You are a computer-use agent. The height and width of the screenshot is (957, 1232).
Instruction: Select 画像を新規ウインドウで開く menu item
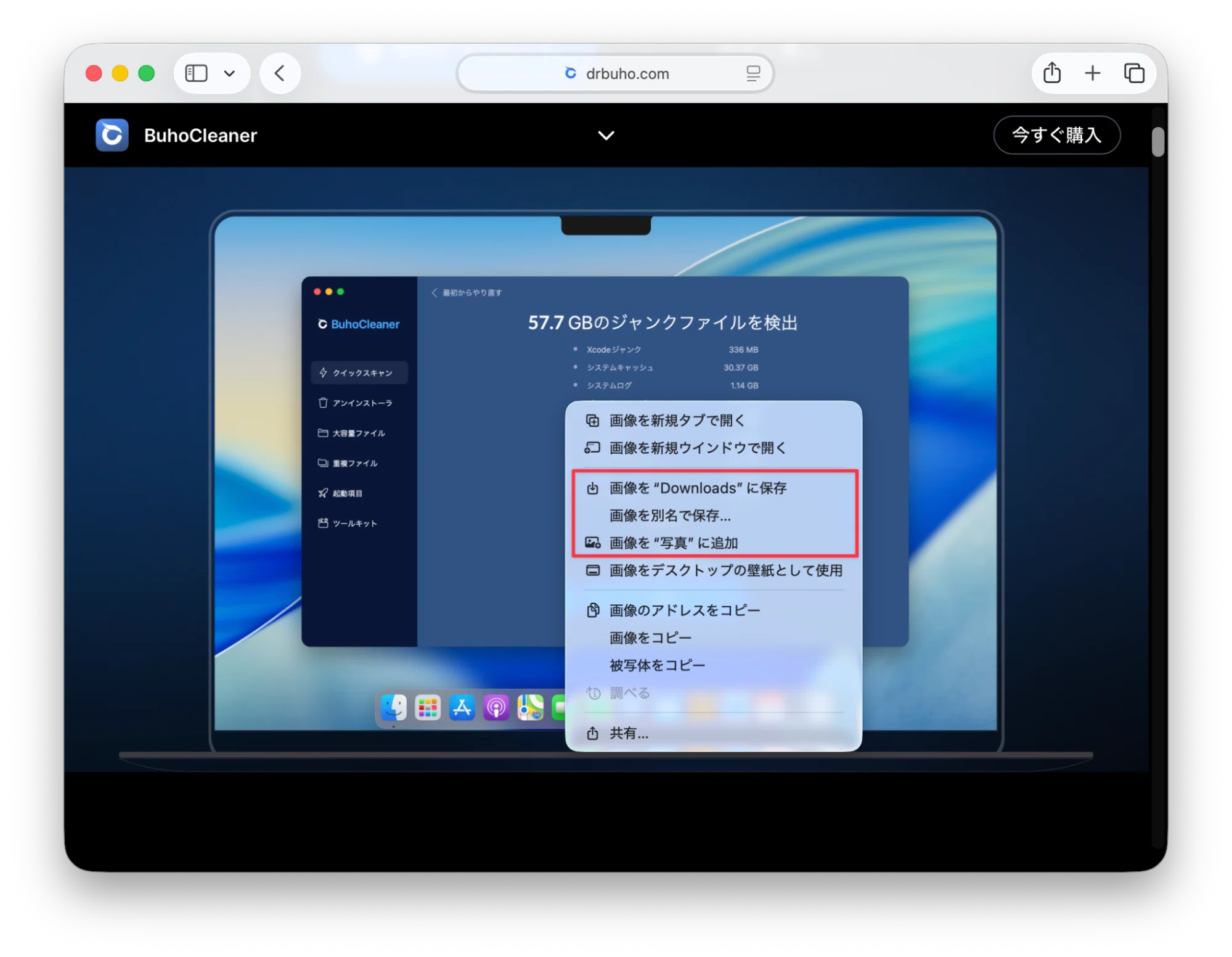pos(713,448)
